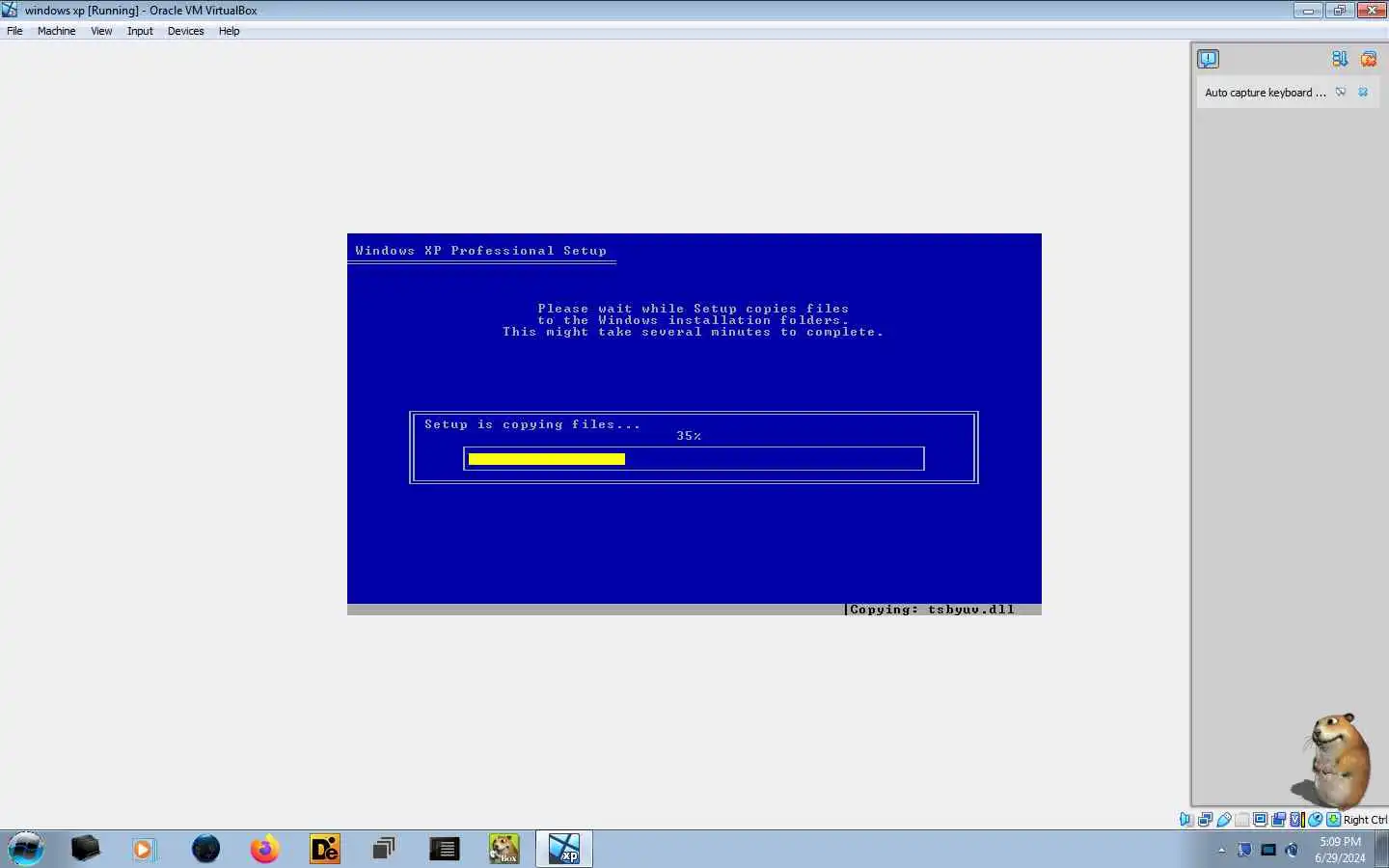
Task: Open the Input menu
Action: [x=140, y=31]
